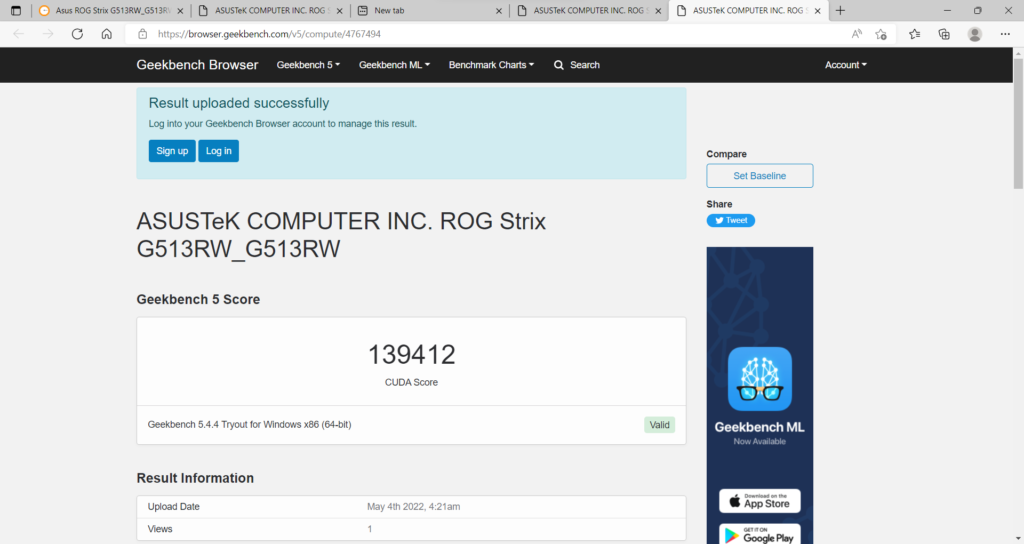
Task: Expand the Account dropdown menu
Action: [846, 65]
